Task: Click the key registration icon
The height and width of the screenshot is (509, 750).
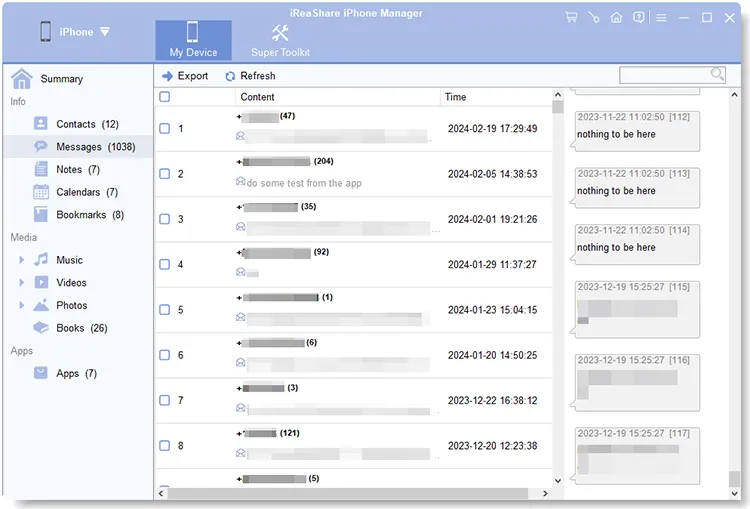Action: 594,18
